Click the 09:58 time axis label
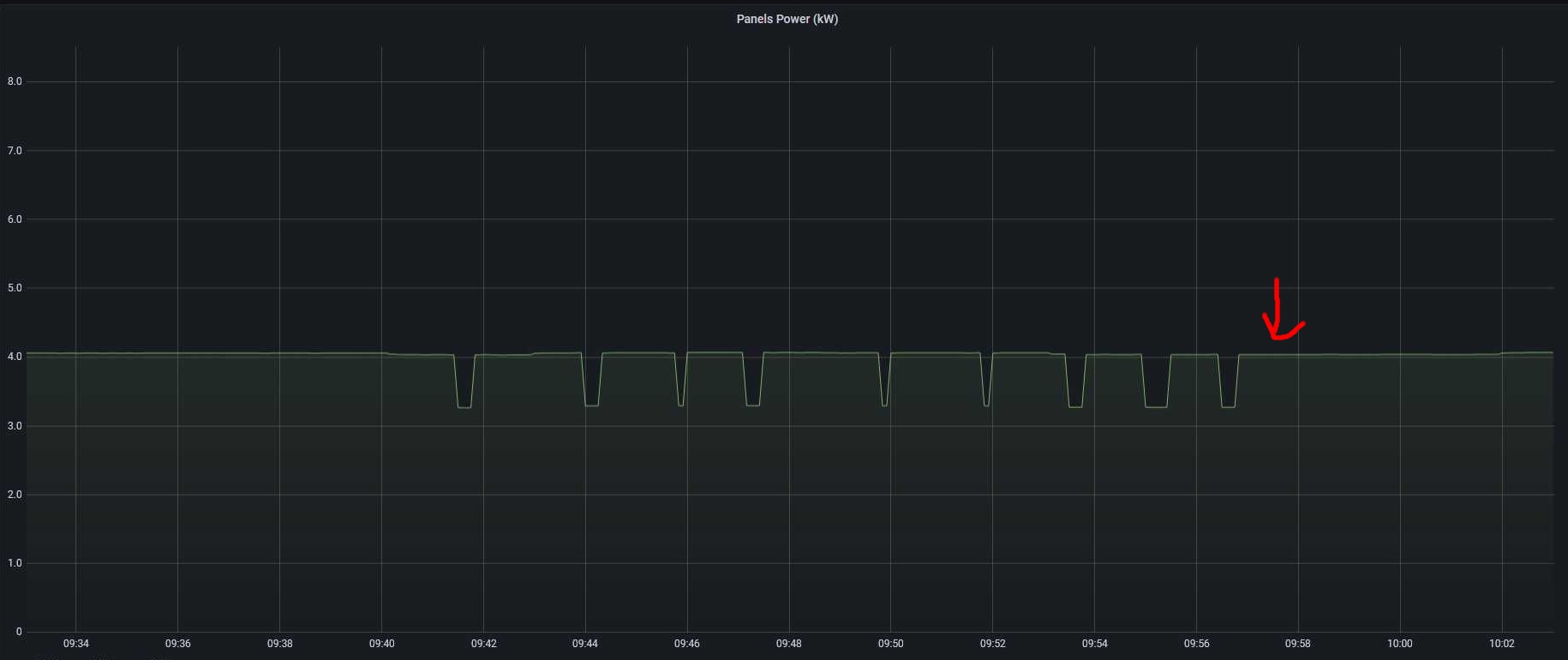The height and width of the screenshot is (660, 1568). 1297,643
